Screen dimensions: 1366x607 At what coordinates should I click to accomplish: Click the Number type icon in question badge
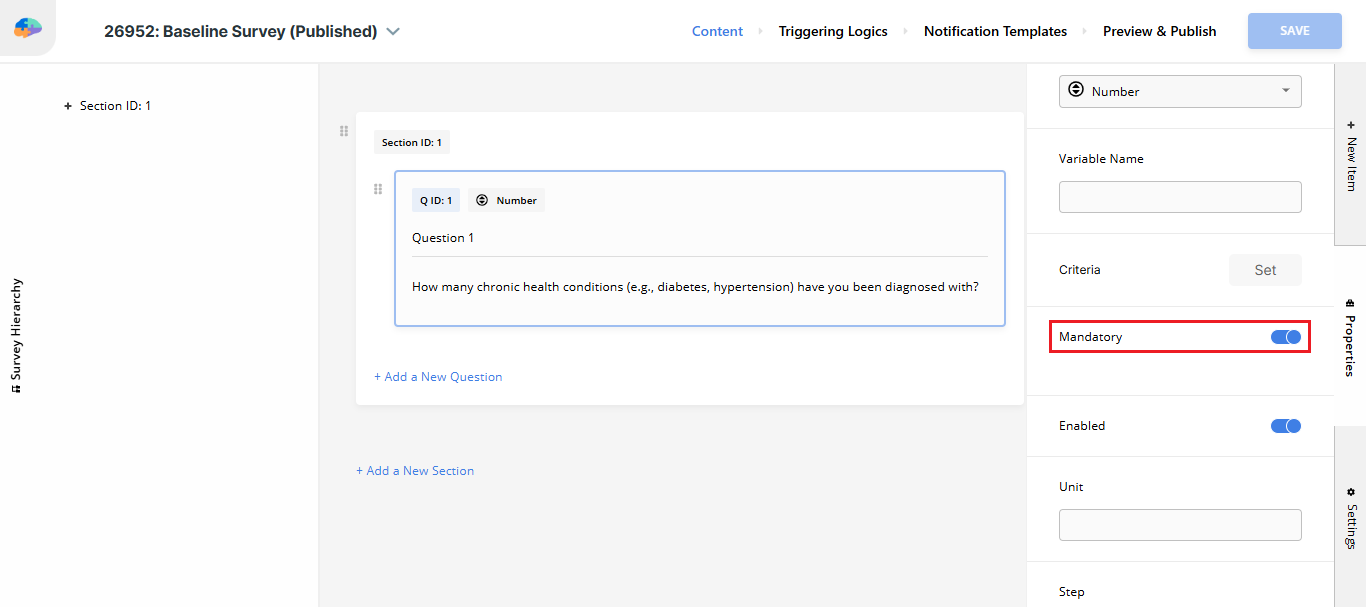click(482, 200)
